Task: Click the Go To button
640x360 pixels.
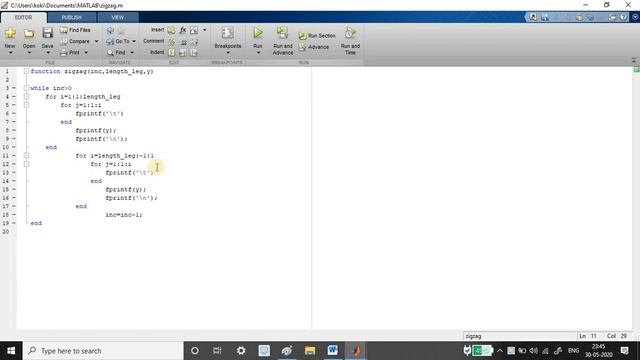Action: [118, 41]
